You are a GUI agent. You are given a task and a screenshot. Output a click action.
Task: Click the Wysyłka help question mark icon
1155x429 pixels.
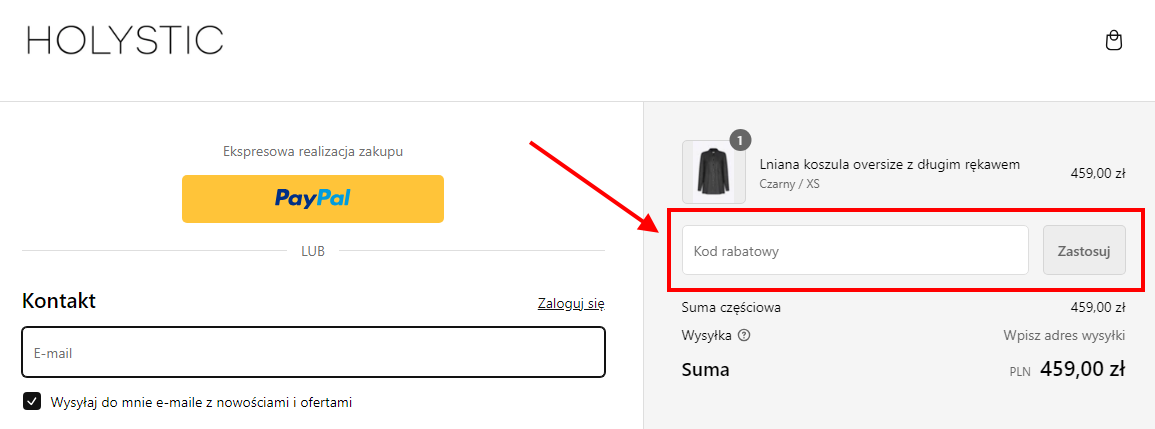point(744,335)
